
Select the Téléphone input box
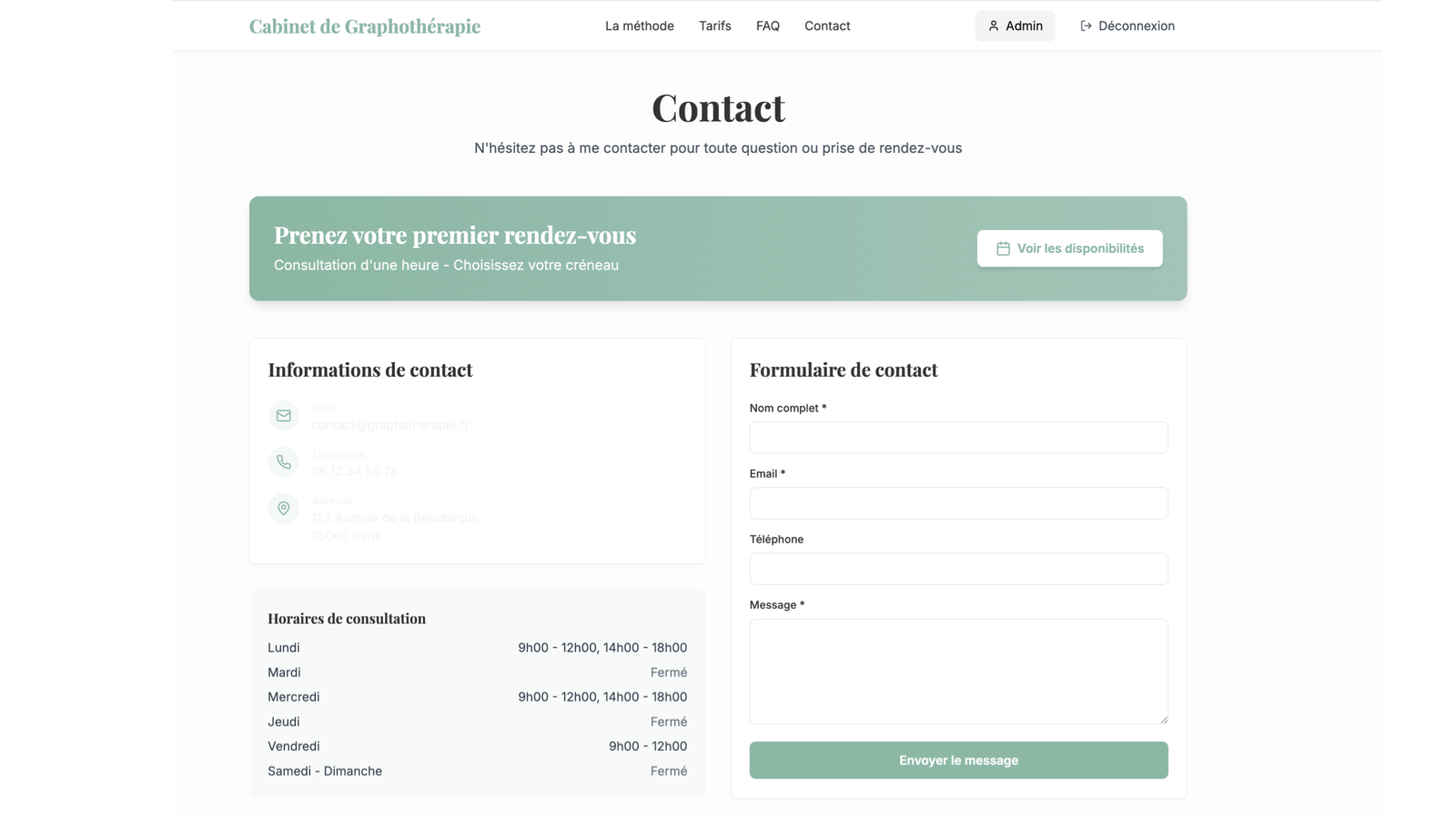click(958, 569)
